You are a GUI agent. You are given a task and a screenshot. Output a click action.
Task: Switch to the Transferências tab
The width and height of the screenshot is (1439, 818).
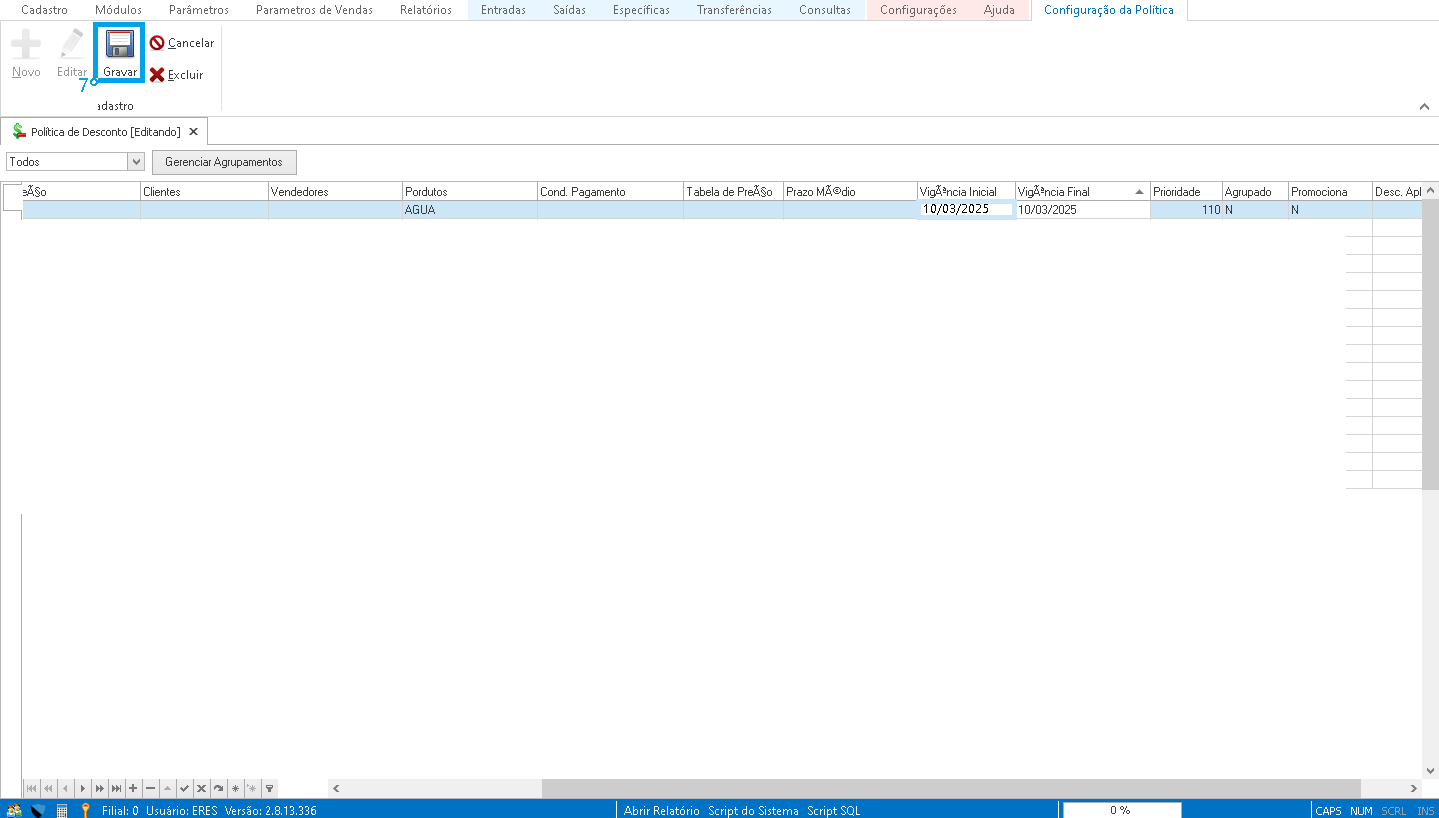[734, 10]
